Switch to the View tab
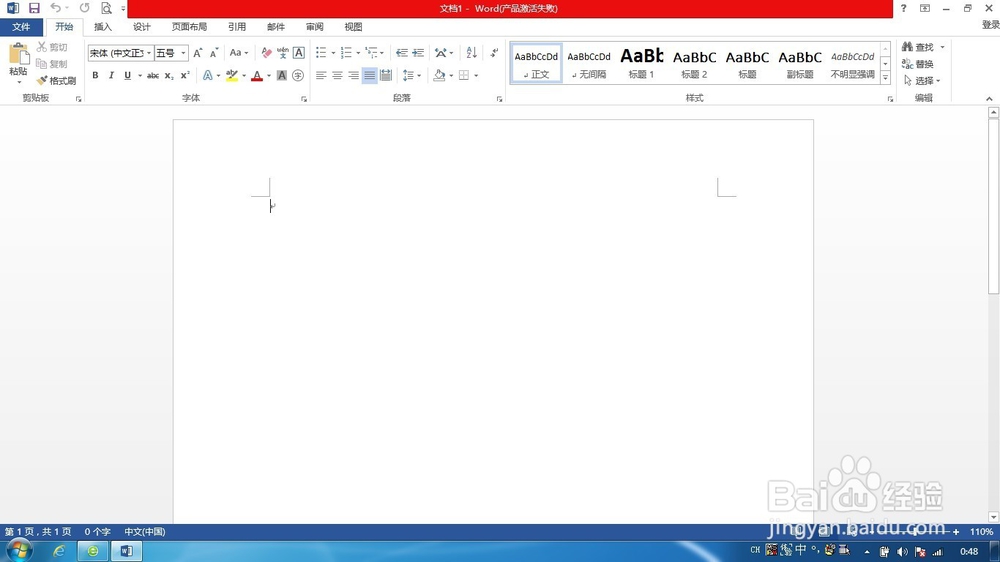 pos(353,27)
